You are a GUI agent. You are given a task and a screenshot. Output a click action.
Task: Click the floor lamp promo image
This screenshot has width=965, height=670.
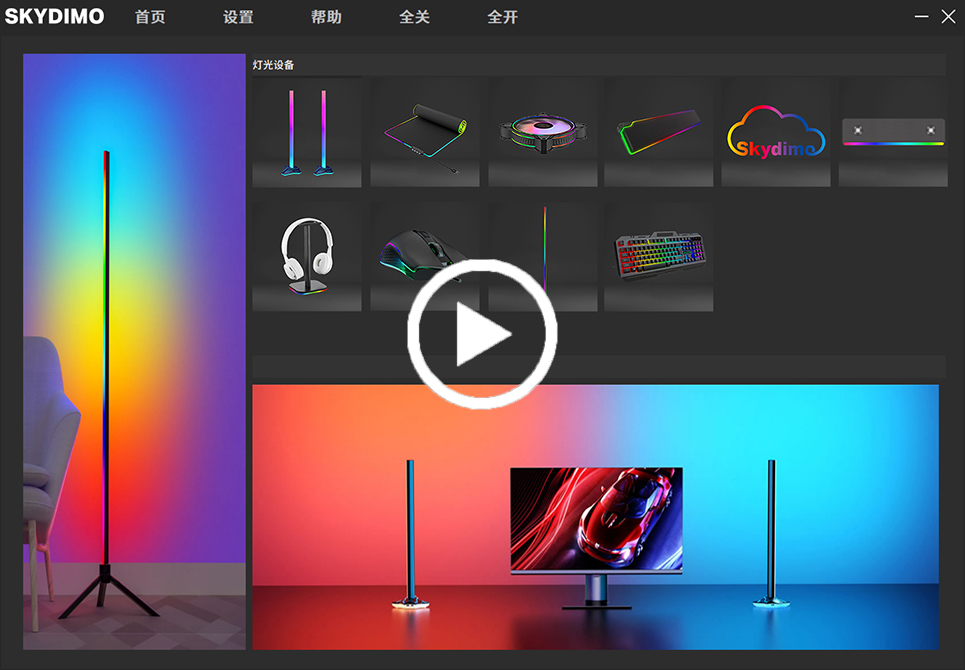click(134, 351)
